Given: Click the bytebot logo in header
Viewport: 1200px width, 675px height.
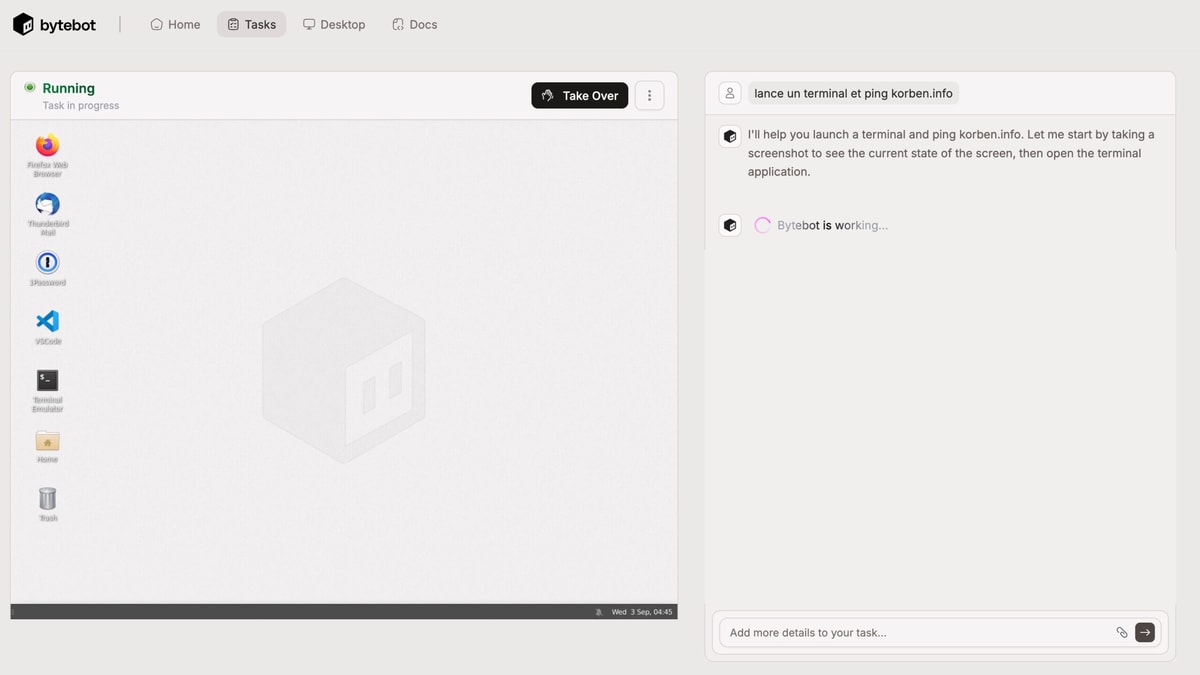Looking at the screenshot, I should (x=55, y=25).
